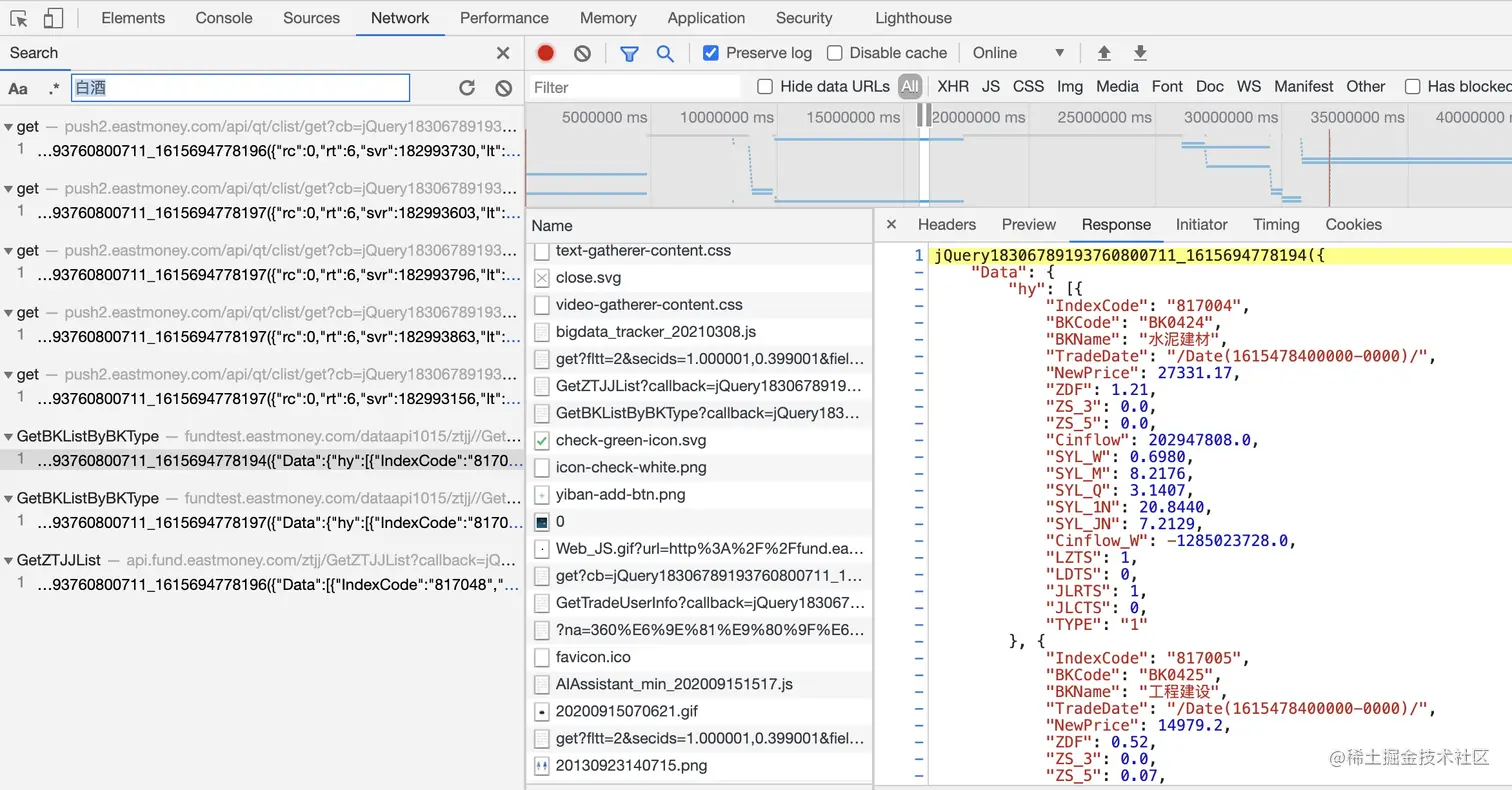Collapse first GetBKListByBKType search result group
This screenshot has width=1512, height=790.
tap(9, 437)
